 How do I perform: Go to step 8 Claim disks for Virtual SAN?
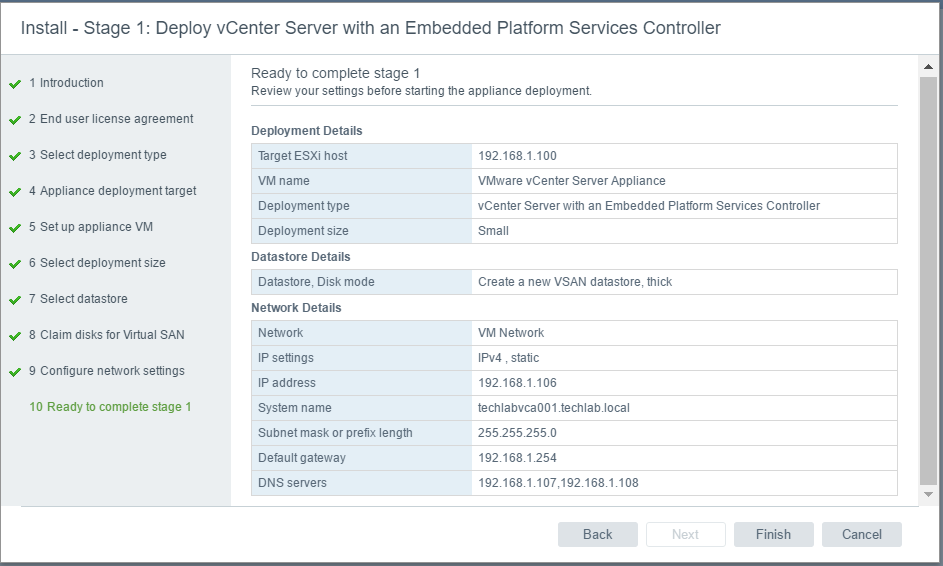pos(106,335)
